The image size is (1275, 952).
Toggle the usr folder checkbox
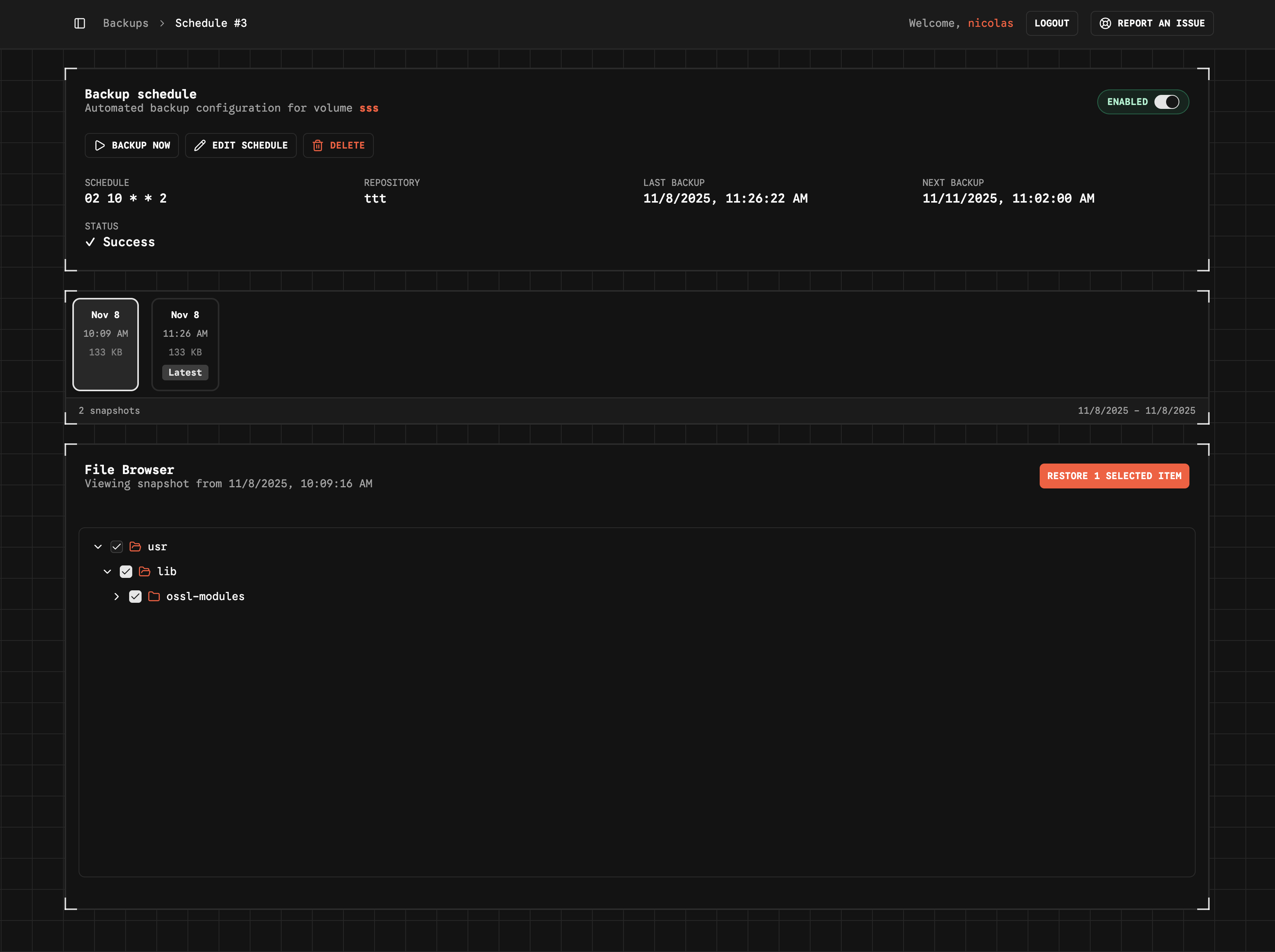[x=116, y=546]
